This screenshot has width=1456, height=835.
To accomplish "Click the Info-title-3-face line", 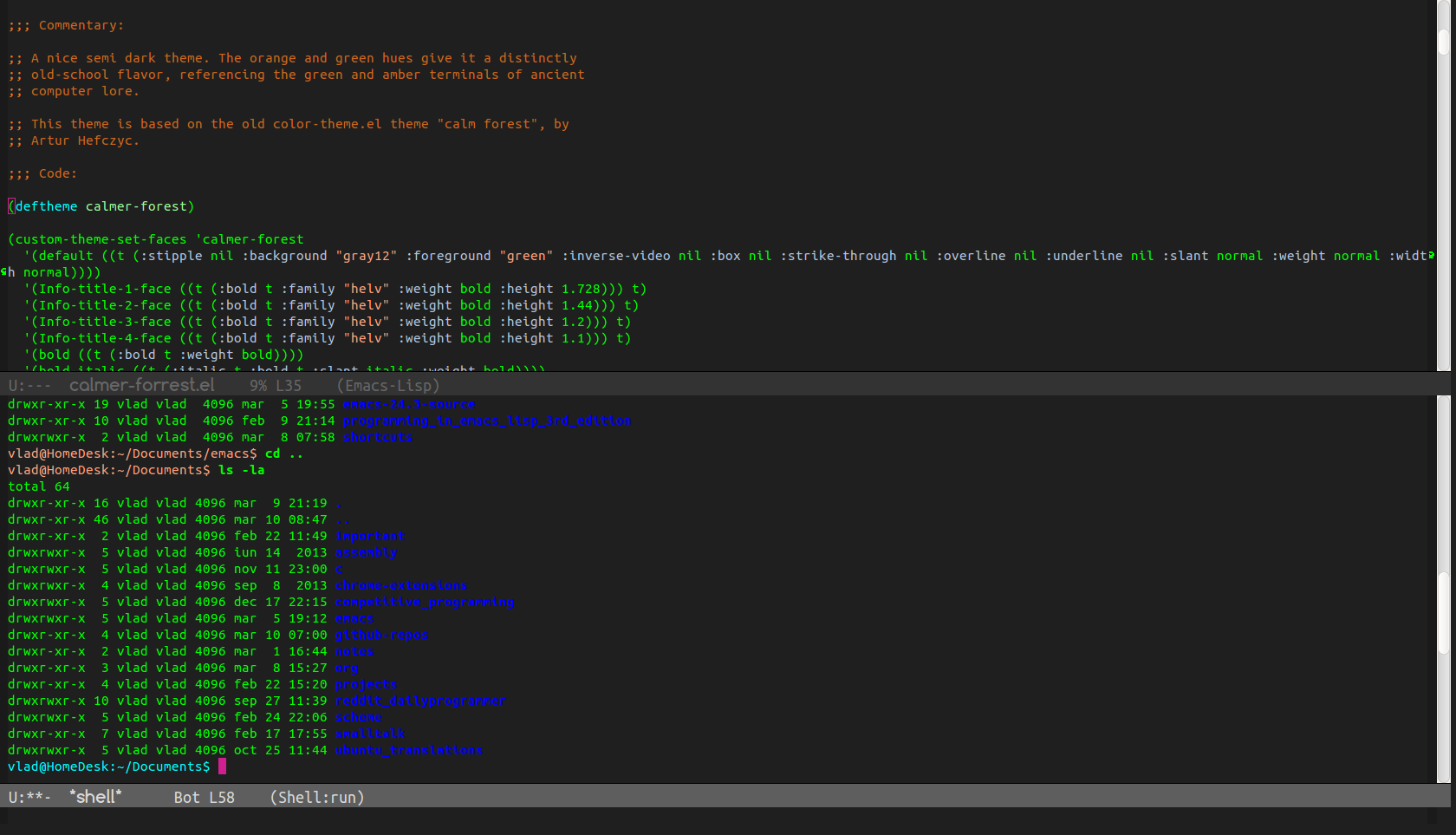I will (x=328, y=322).
